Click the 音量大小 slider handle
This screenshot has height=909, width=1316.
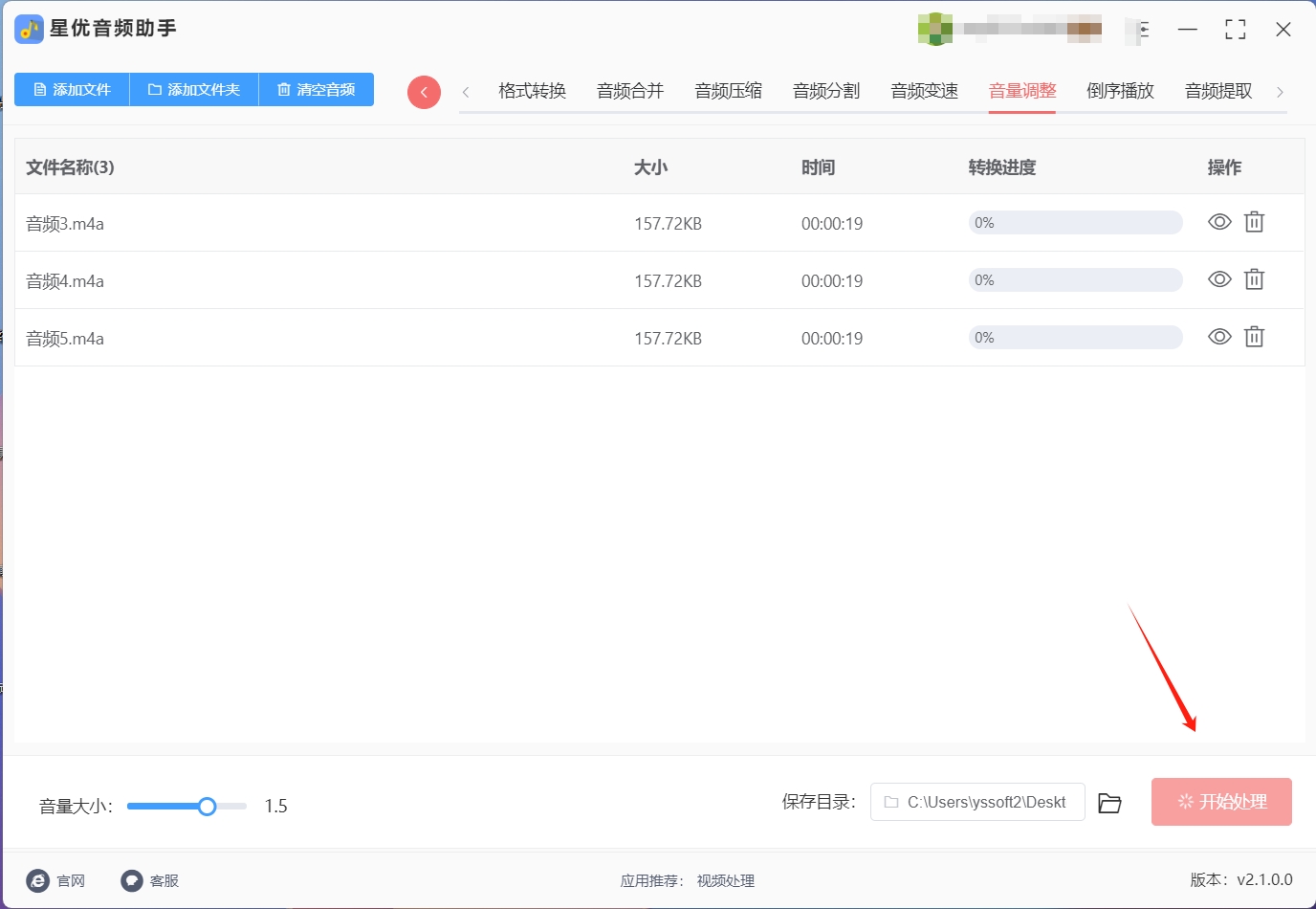(x=207, y=807)
